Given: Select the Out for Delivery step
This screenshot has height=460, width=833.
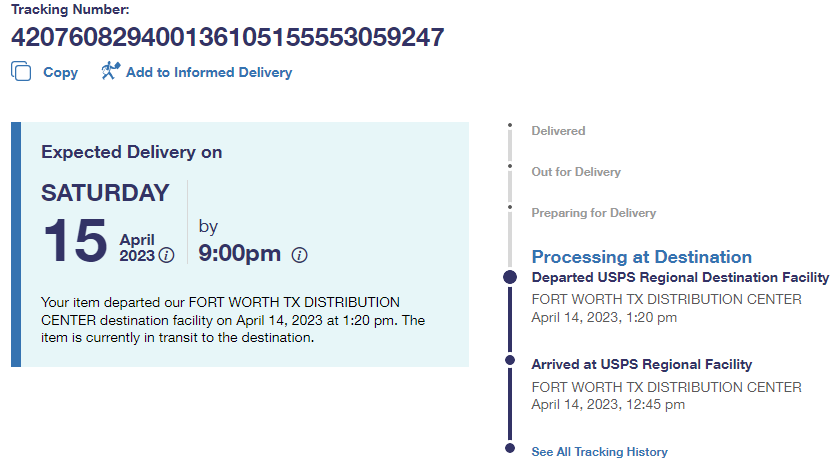Looking at the screenshot, I should [x=575, y=172].
